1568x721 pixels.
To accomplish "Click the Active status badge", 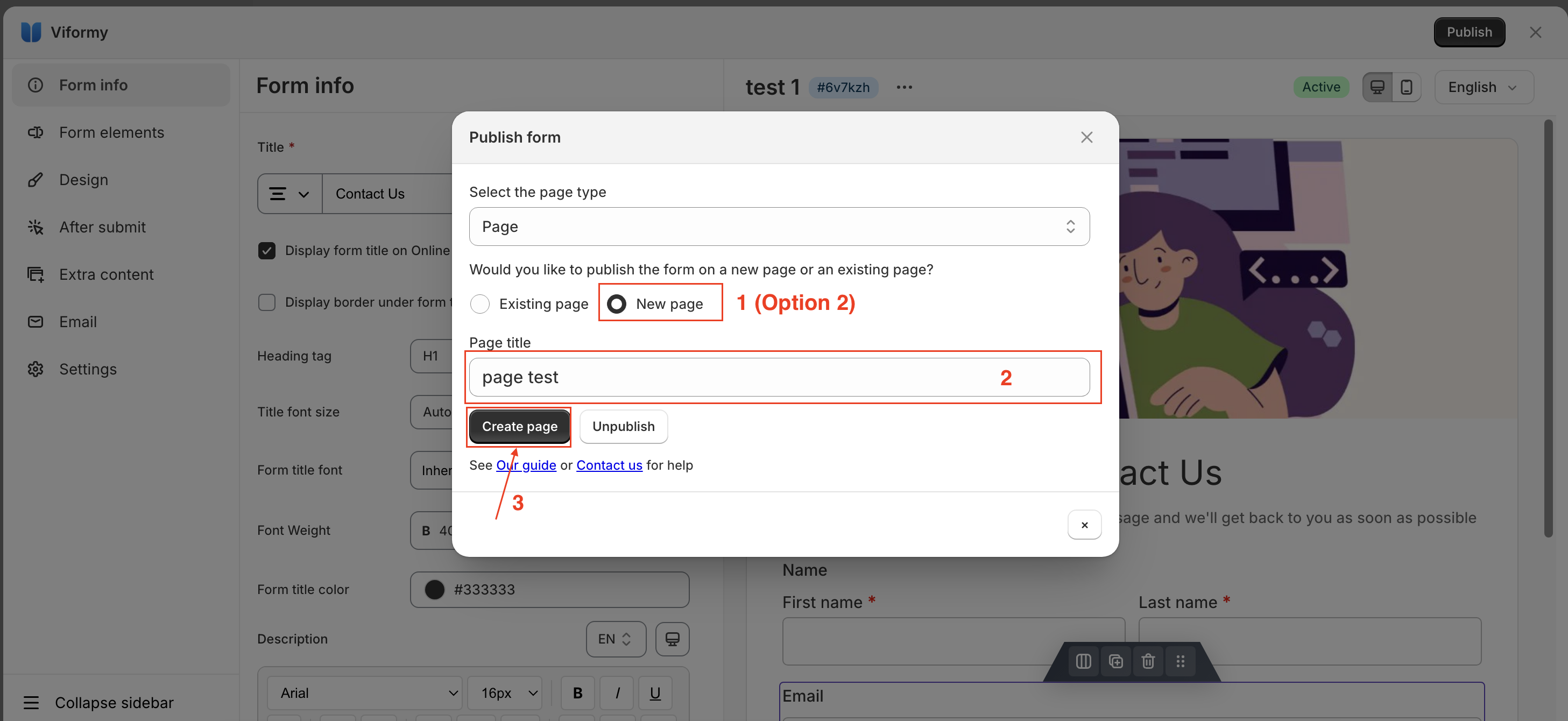I will coord(1321,87).
